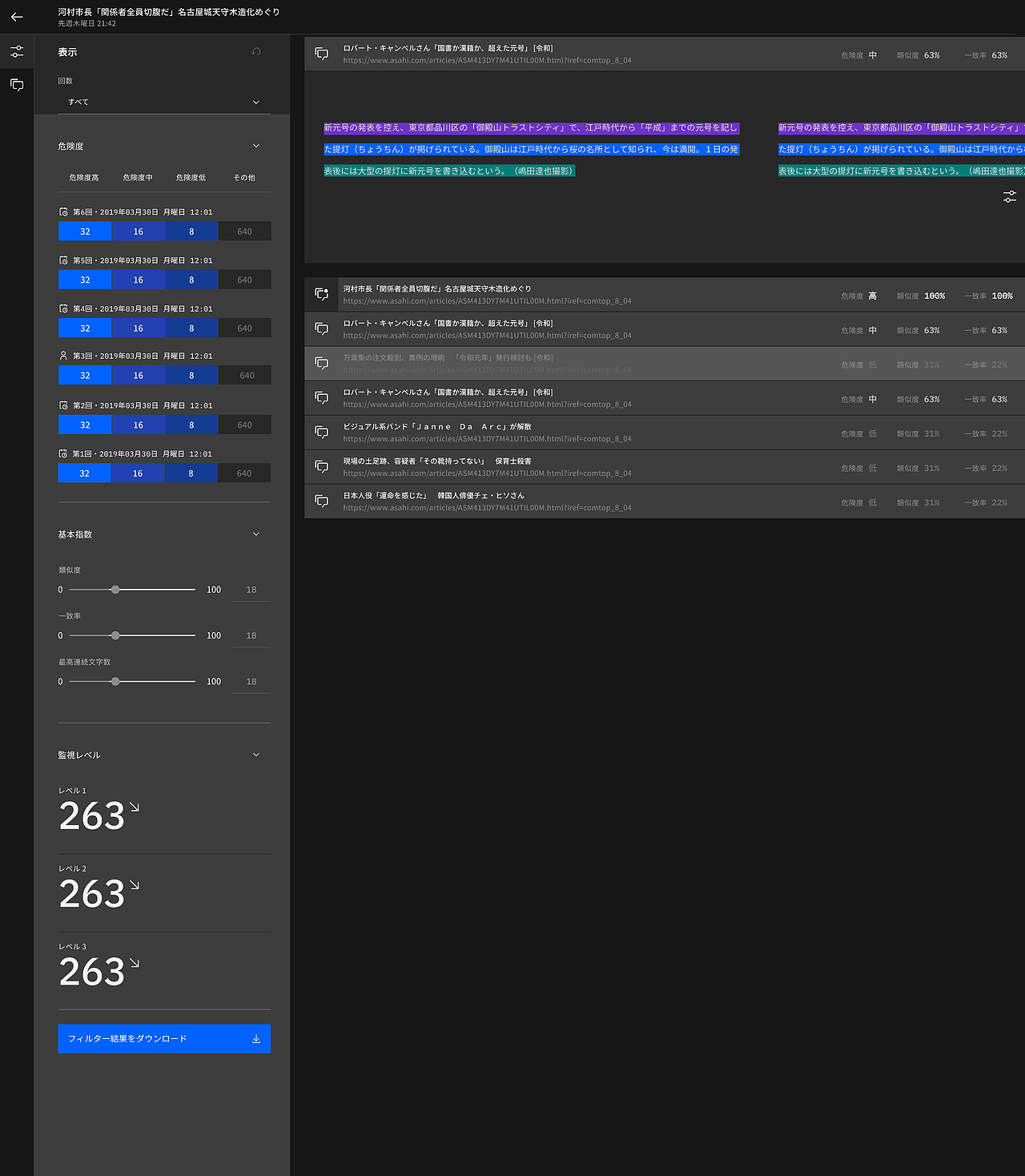Click フィルター結果をダウンロード button
Viewport: 1025px width, 1176px height.
[164, 1039]
